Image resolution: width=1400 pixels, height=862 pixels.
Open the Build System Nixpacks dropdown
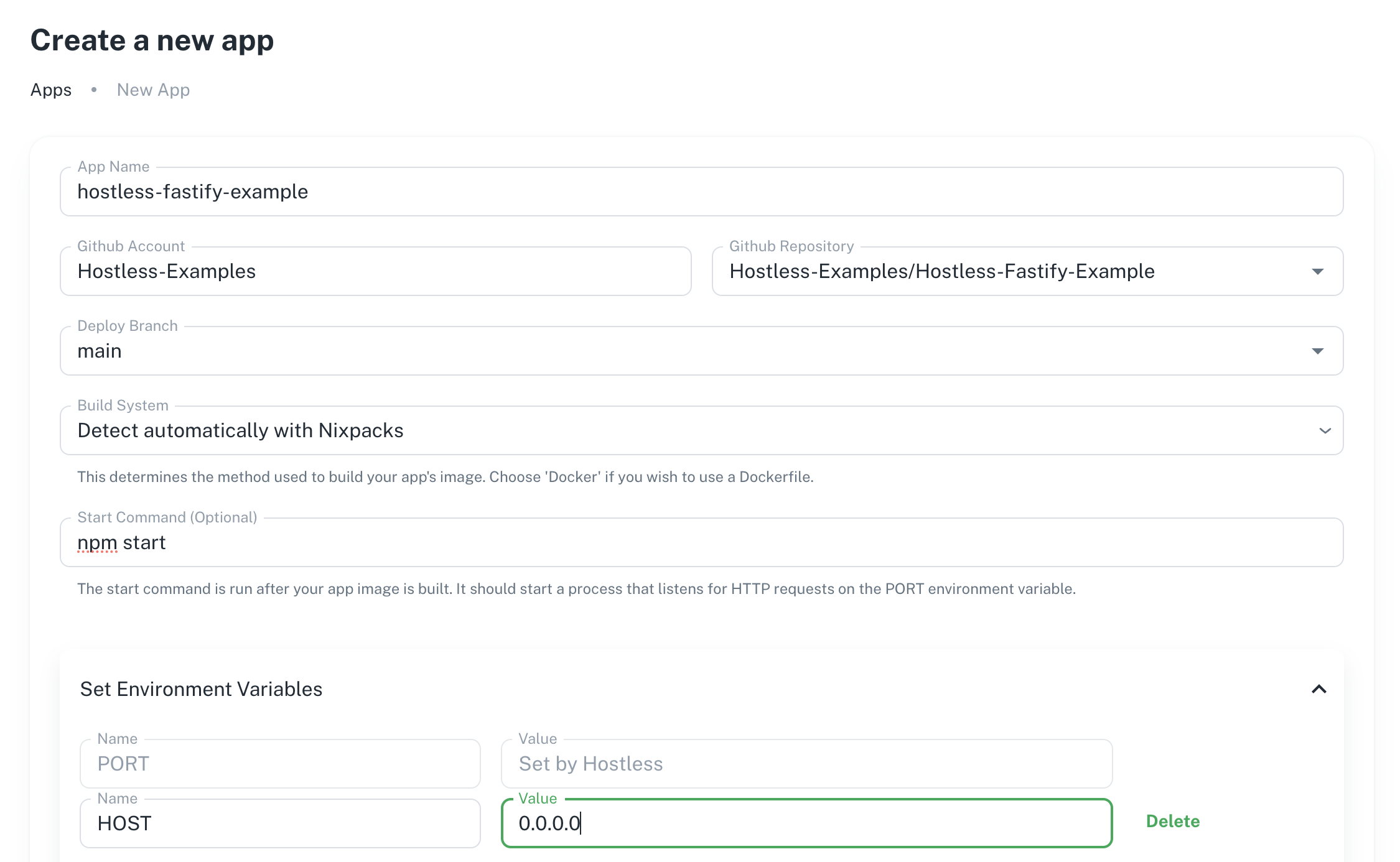coord(701,430)
